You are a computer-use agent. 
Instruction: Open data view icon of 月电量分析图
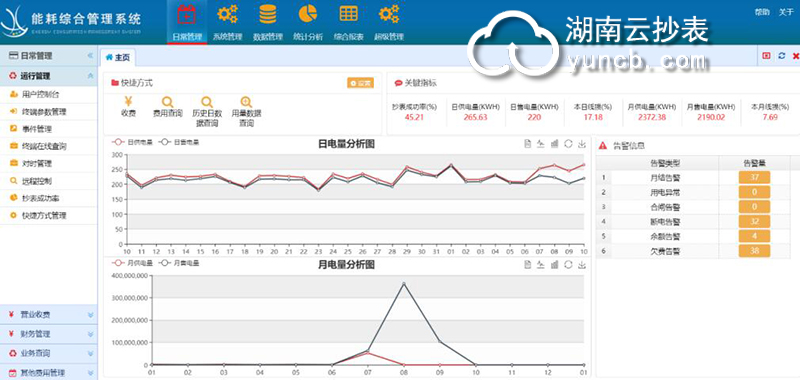coord(528,265)
